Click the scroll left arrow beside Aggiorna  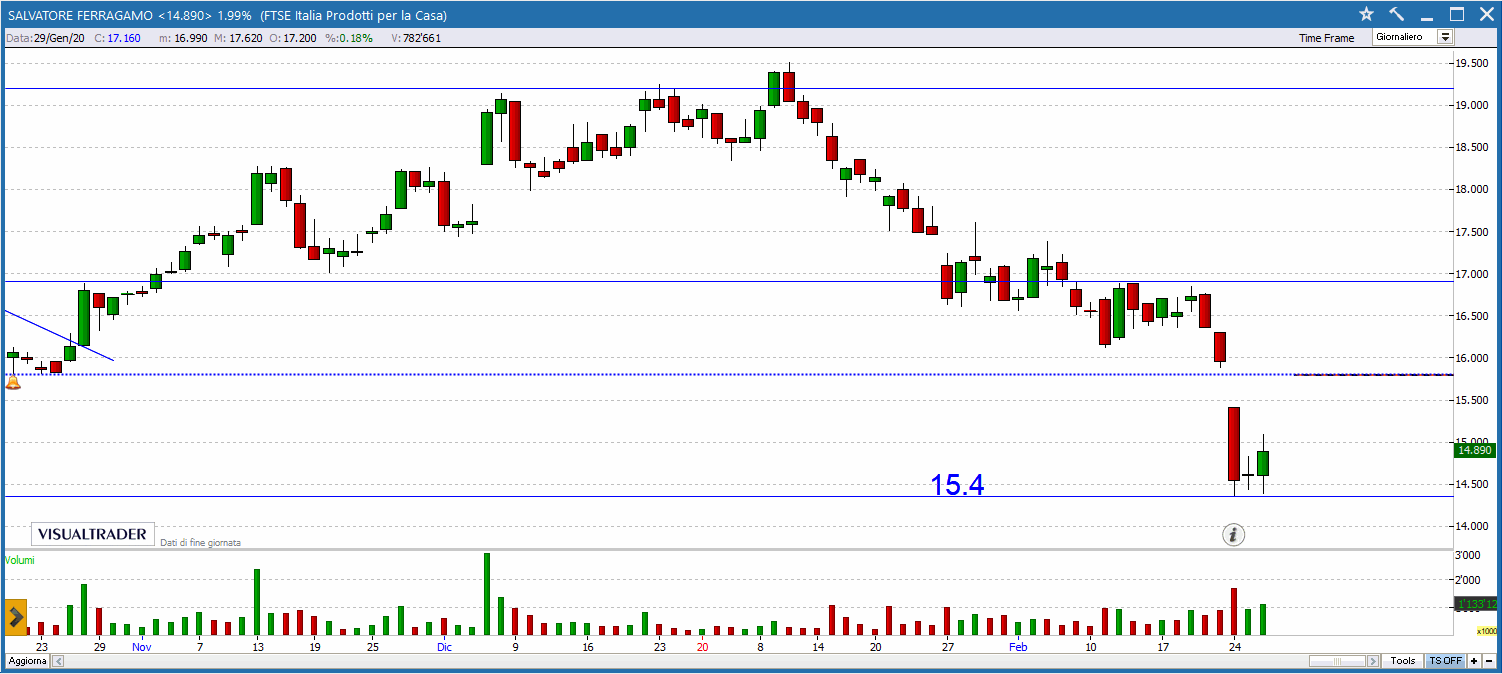(x=59, y=661)
